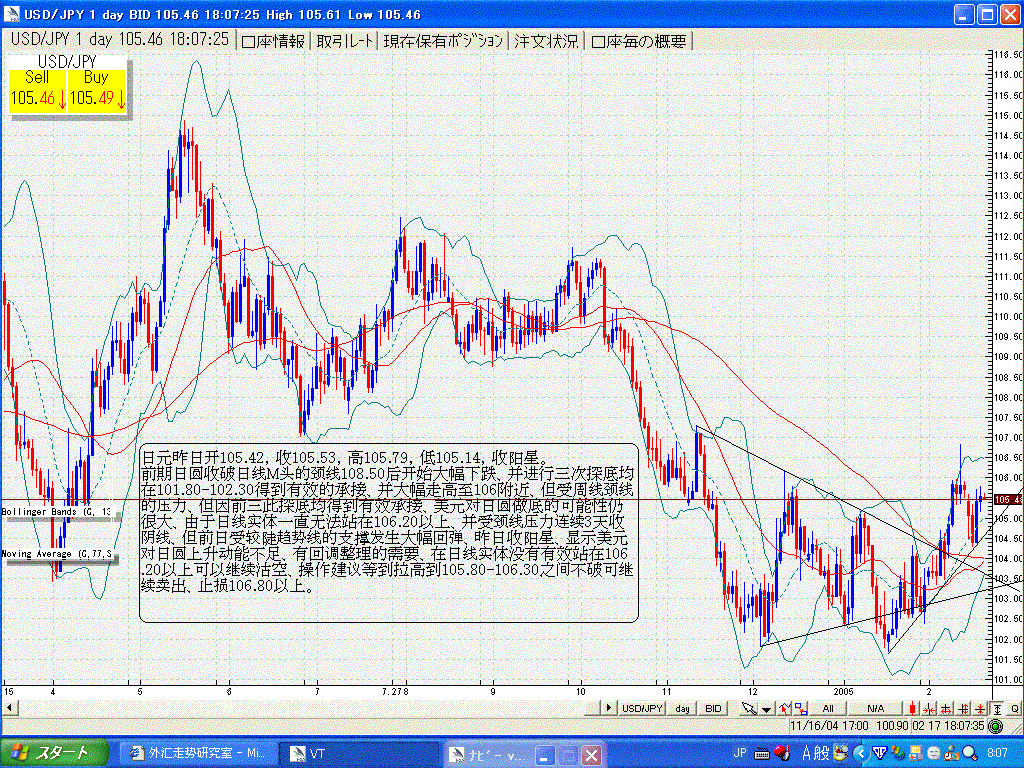This screenshot has width=1024, height=768.
Task: Select the trend line drawing tool
Action: coord(785,709)
